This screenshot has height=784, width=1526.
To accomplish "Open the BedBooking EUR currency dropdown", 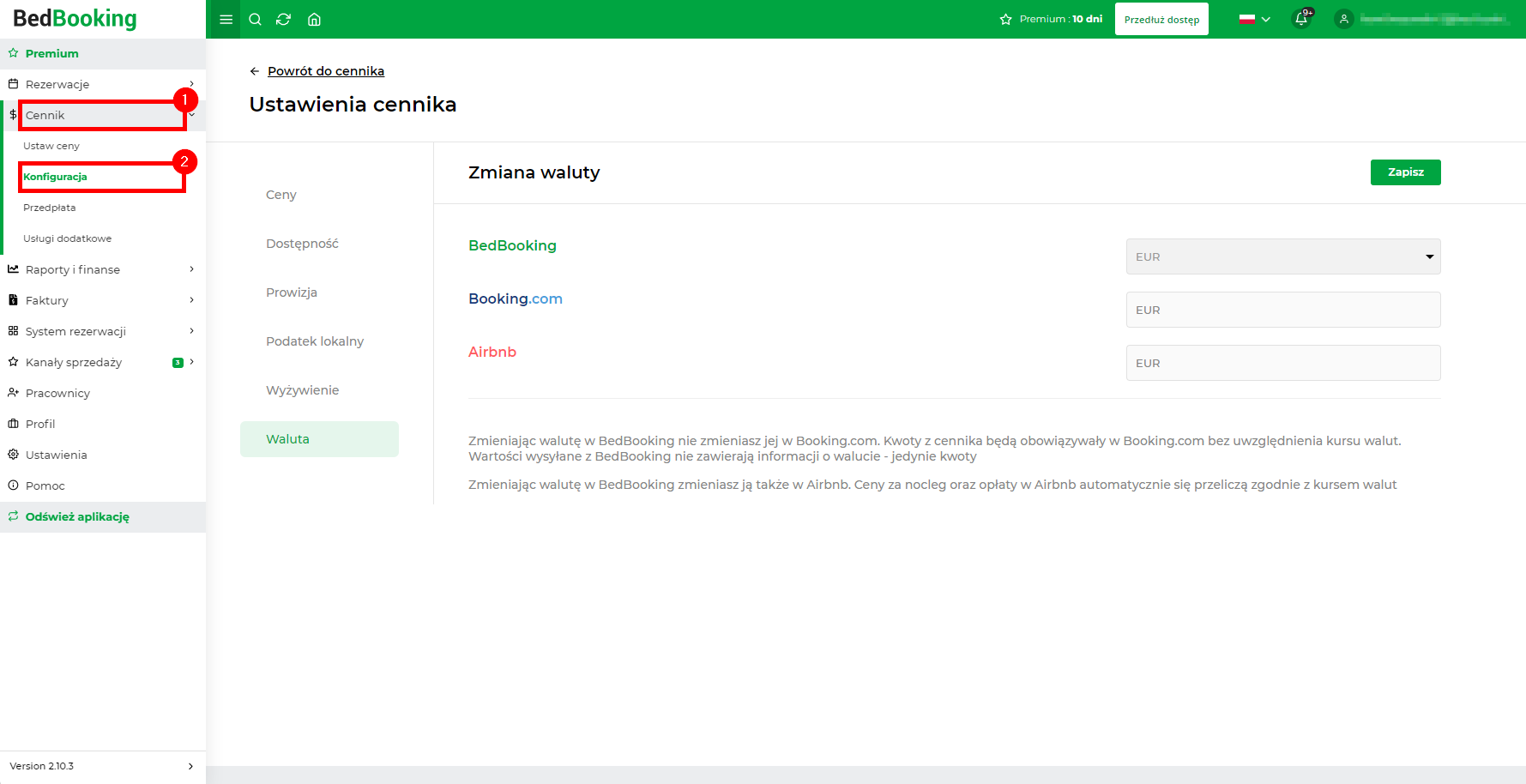I will [1283, 256].
